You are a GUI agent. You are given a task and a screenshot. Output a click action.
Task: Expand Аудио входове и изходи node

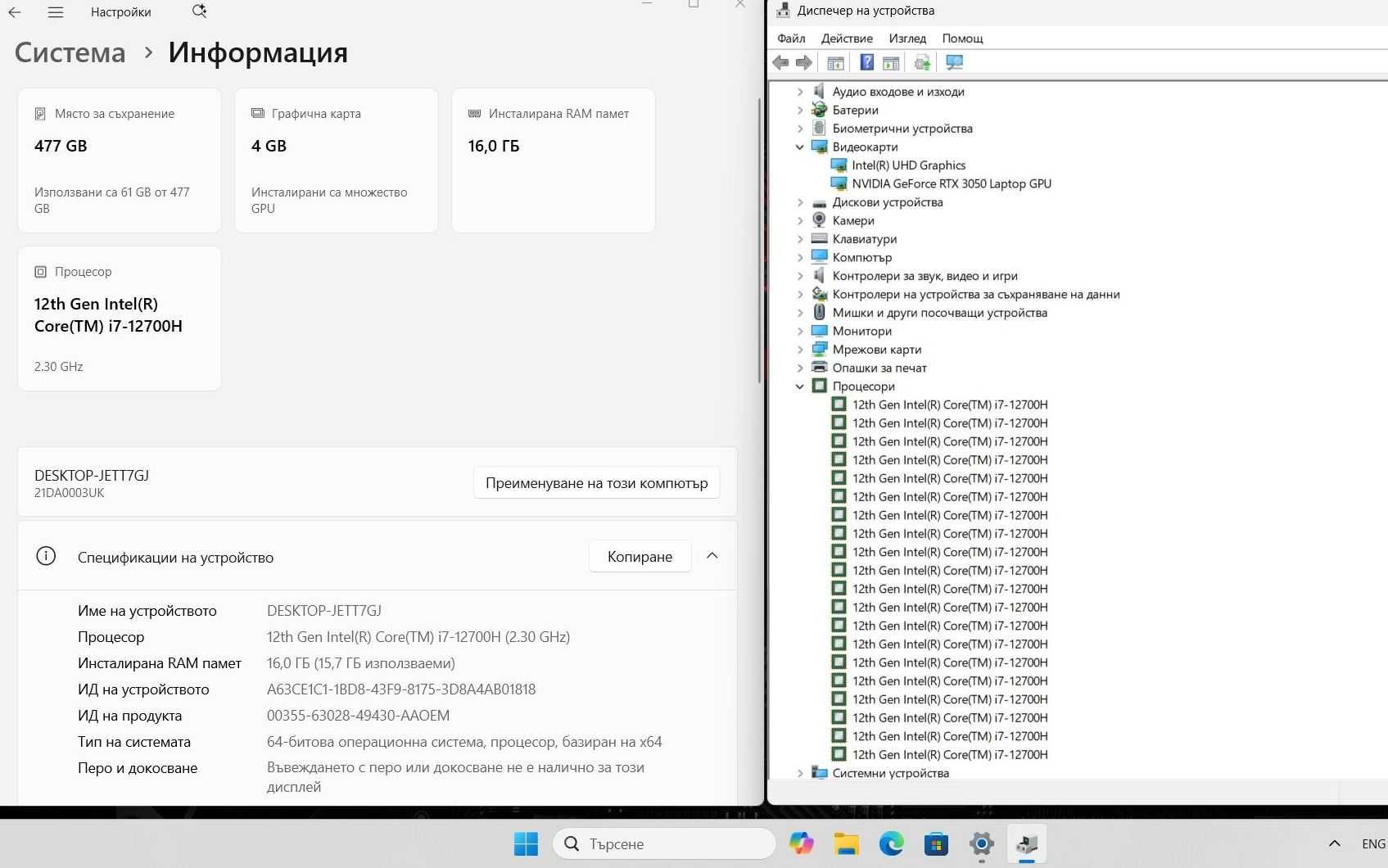[800, 92]
